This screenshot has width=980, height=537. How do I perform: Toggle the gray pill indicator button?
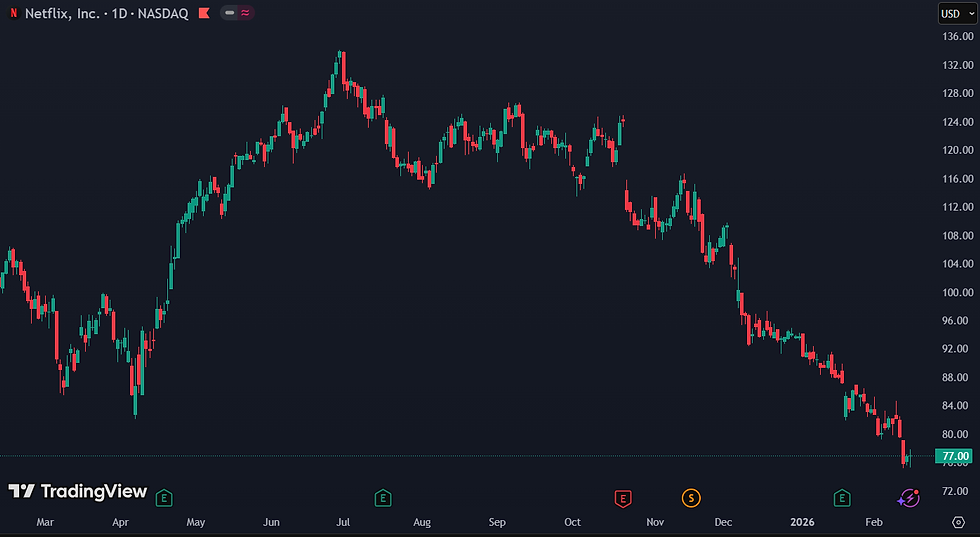click(229, 13)
